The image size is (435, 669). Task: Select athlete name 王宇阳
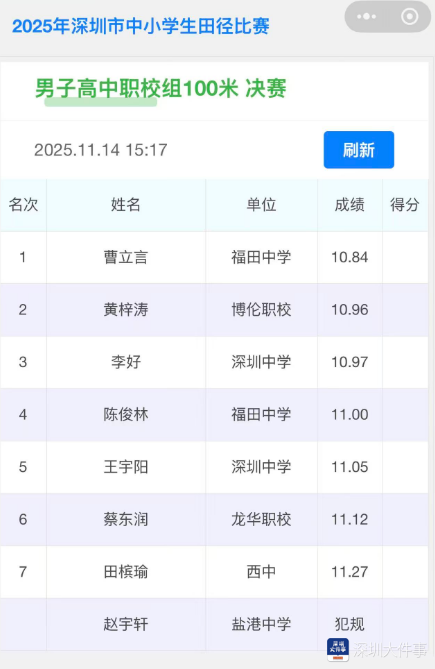point(126,467)
